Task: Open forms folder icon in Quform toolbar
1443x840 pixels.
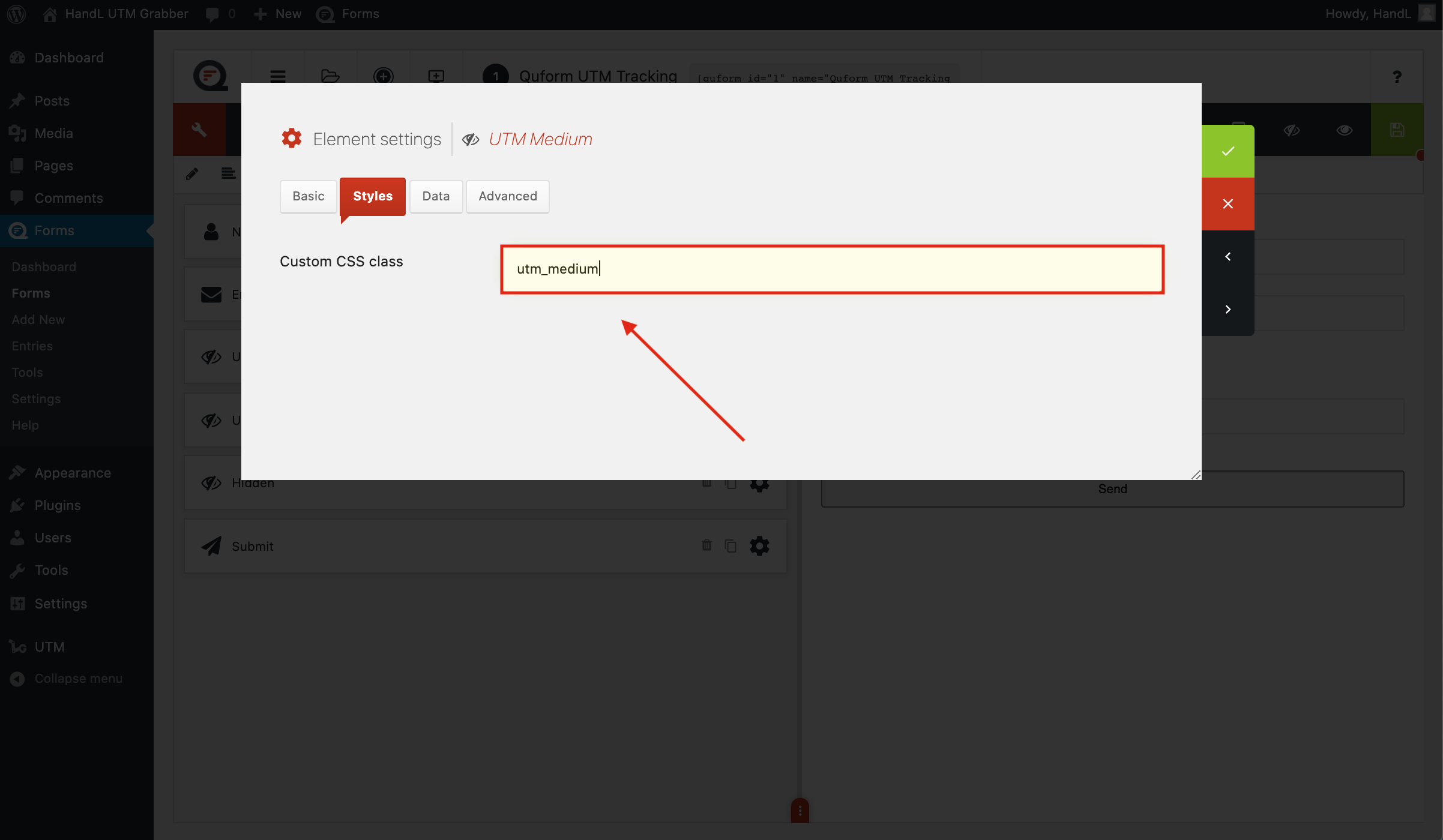Action: [331, 76]
